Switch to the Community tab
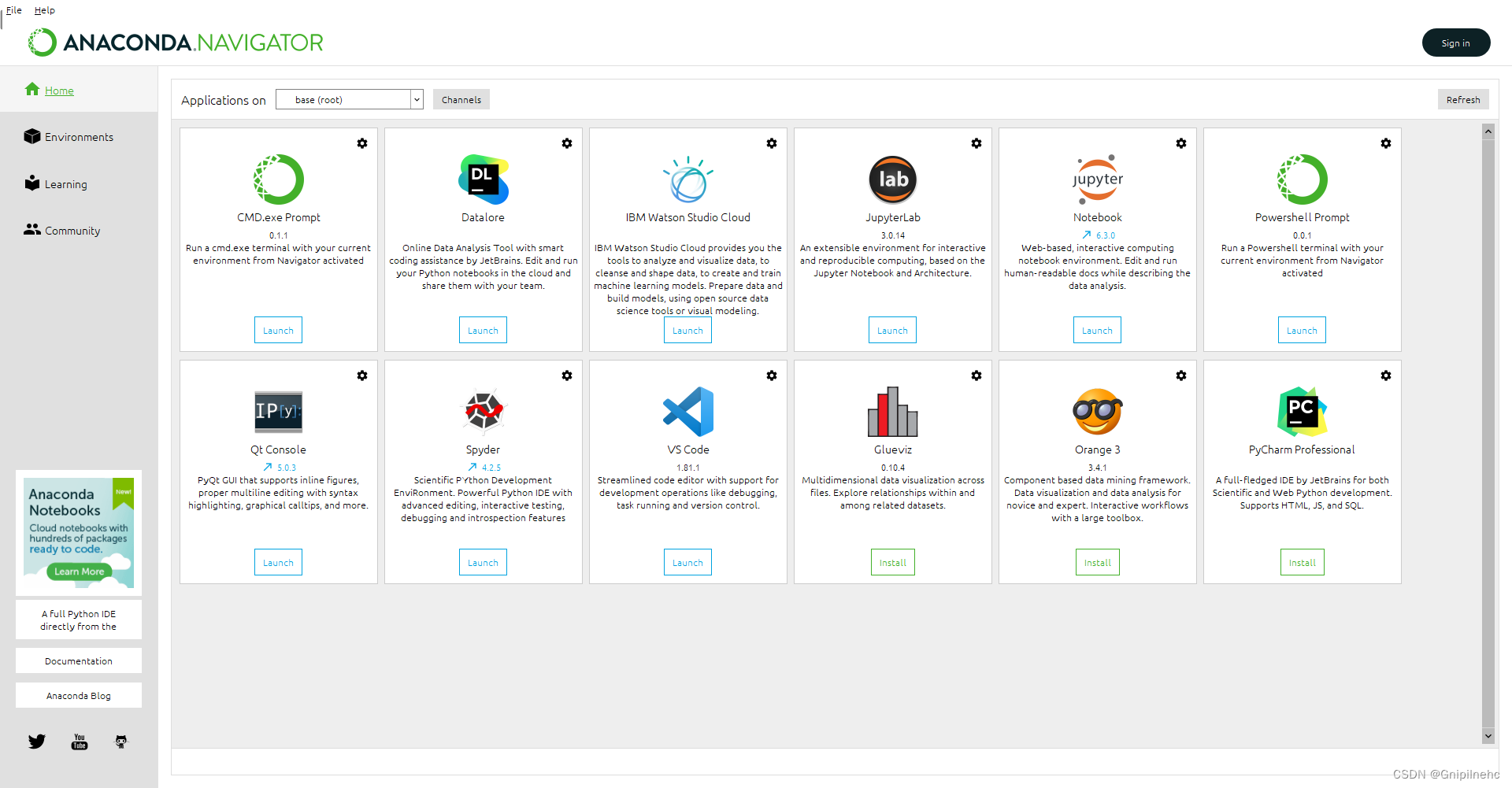Image resolution: width=1512 pixels, height=788 pixels. click(79, 231)
